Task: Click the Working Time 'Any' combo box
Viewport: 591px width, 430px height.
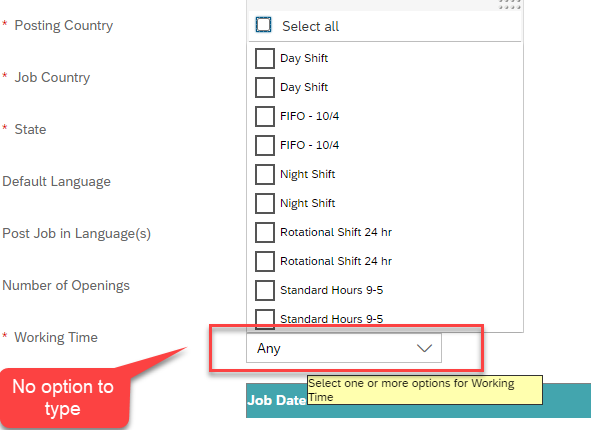Action: (344, 348)
